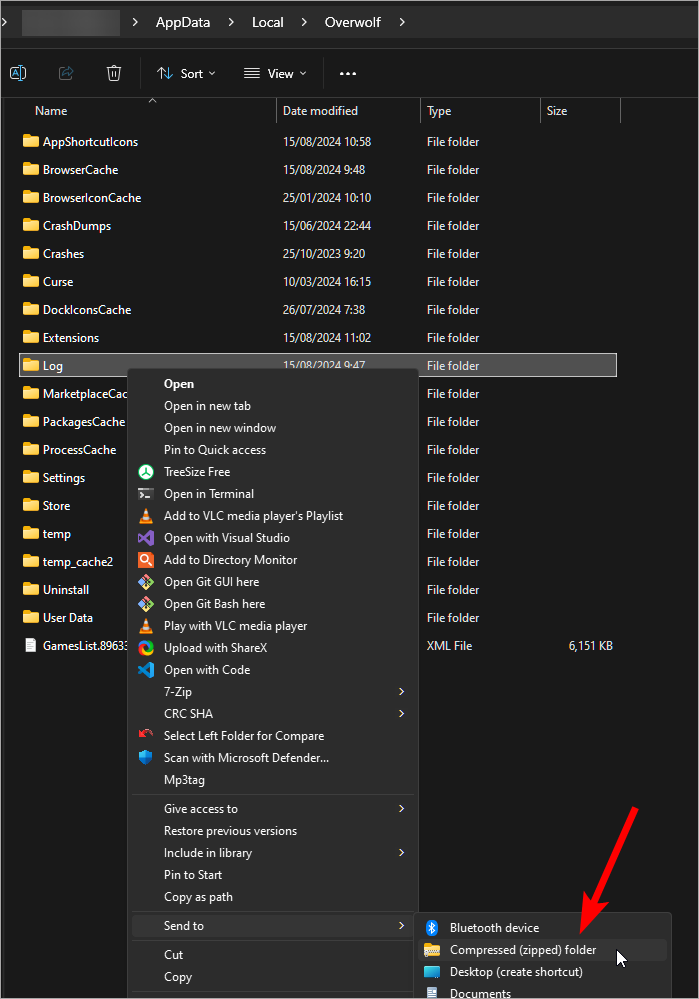Expand the CRC SHA submenu
The width and height of the screenshot is (699, 999).
point(401,714)
